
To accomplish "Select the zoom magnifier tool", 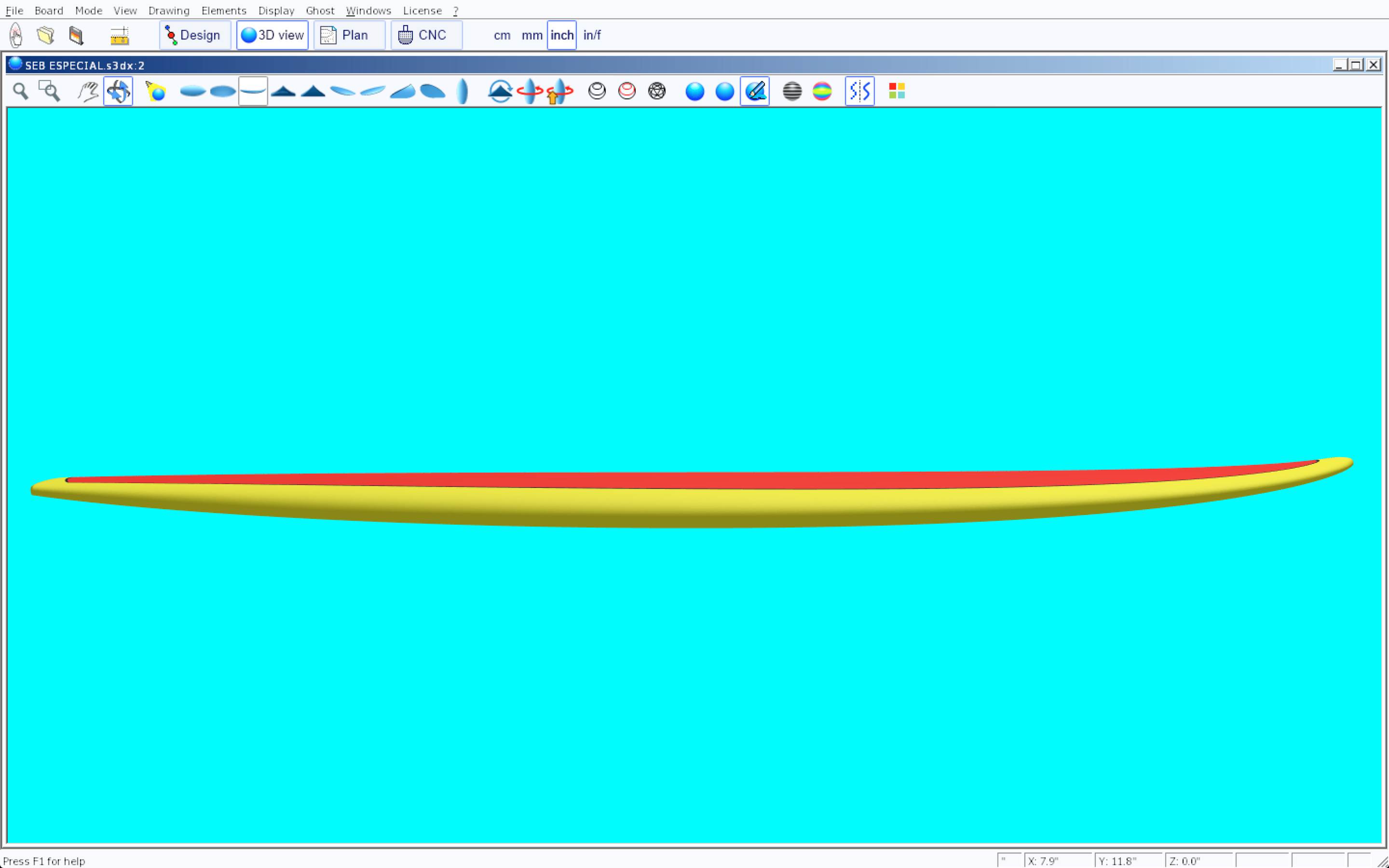I will coord(21,91).
